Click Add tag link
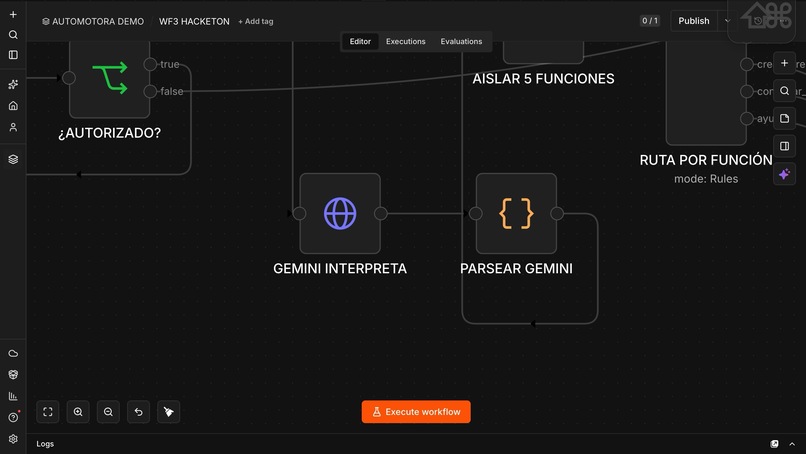806x454 pixels. coord(255,22)
